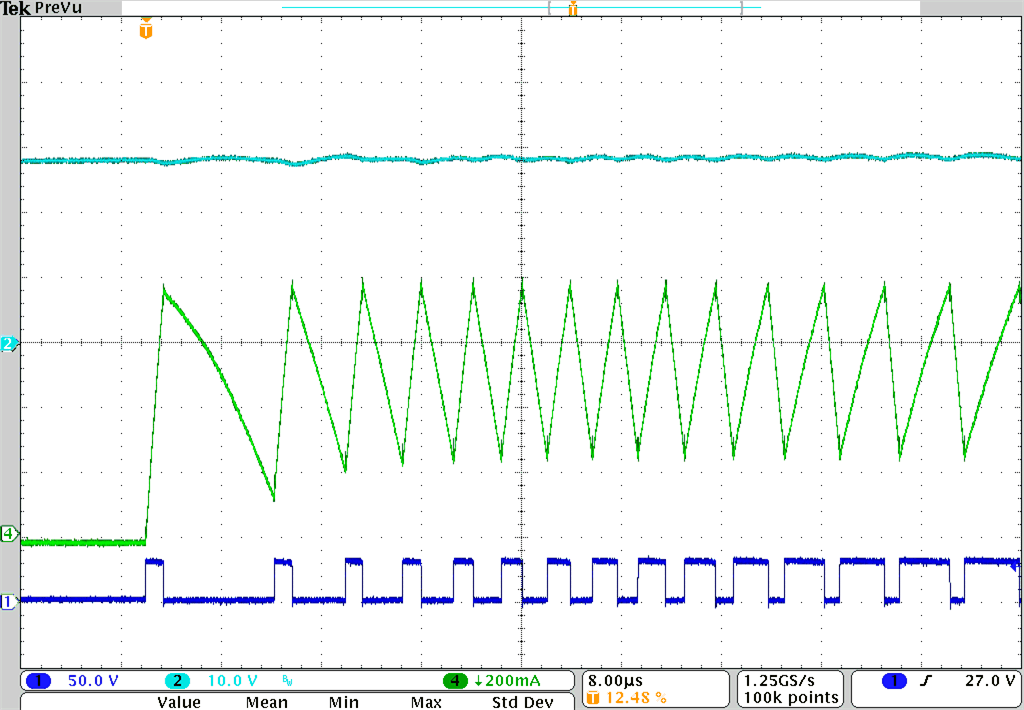
Task: Select the Value measurement column header
Action: (178, 703)
